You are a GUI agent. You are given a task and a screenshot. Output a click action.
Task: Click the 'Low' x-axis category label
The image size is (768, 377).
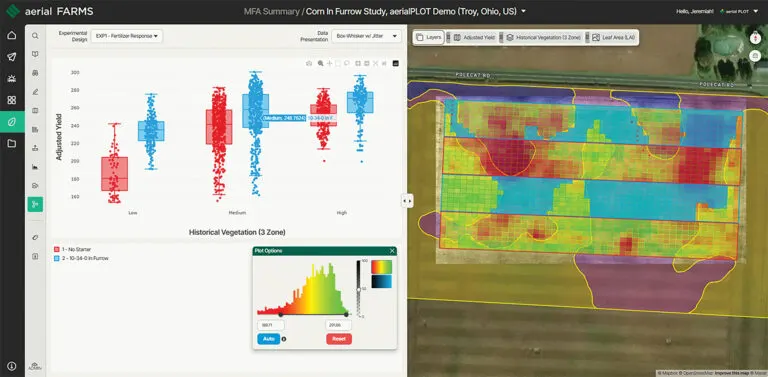pyautogui.click(x=133, y=213)
